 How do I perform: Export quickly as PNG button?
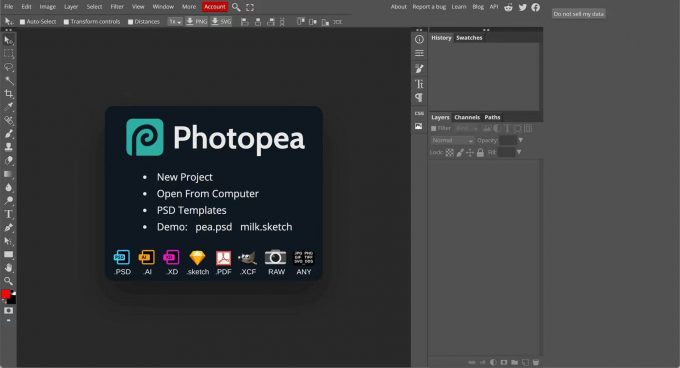point(196,21)
